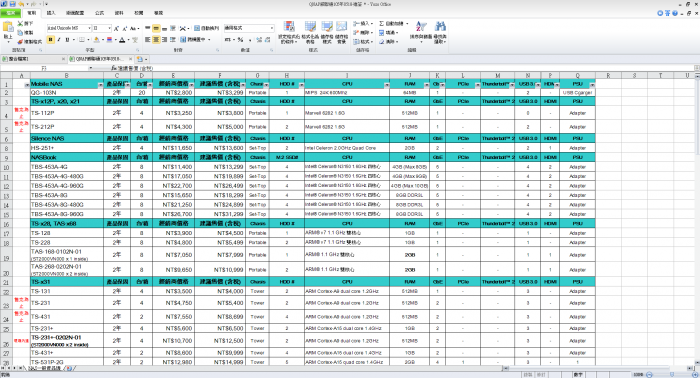Click the blue Help question mark icon
This screenshot has height=378, width=700.
(675, 13)
